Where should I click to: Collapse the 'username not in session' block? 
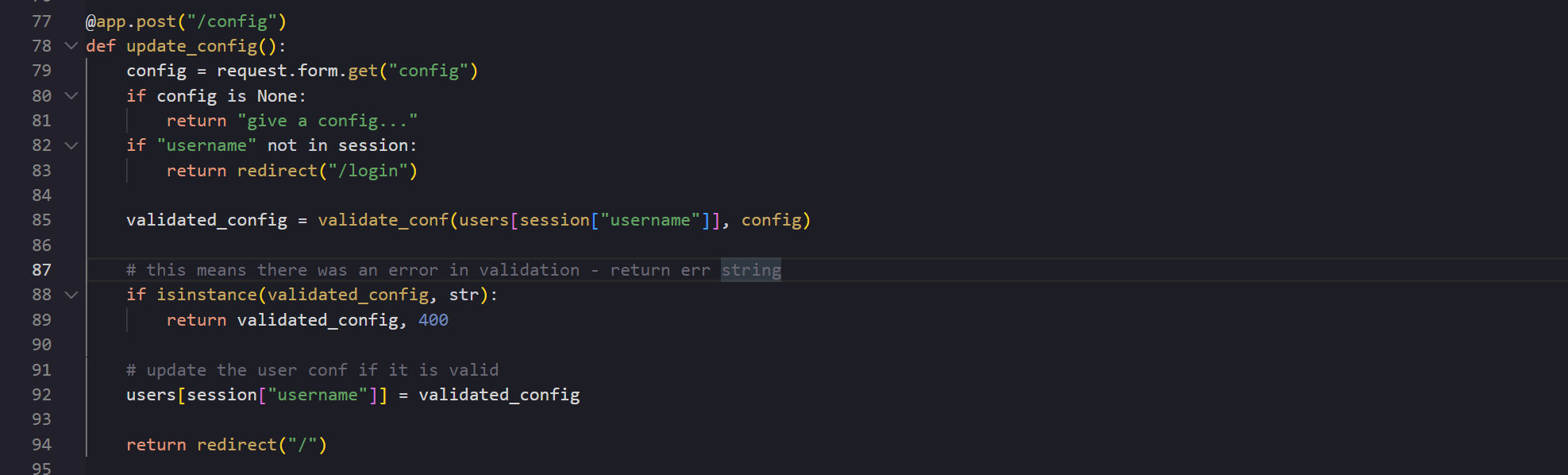tap(71, 145)
